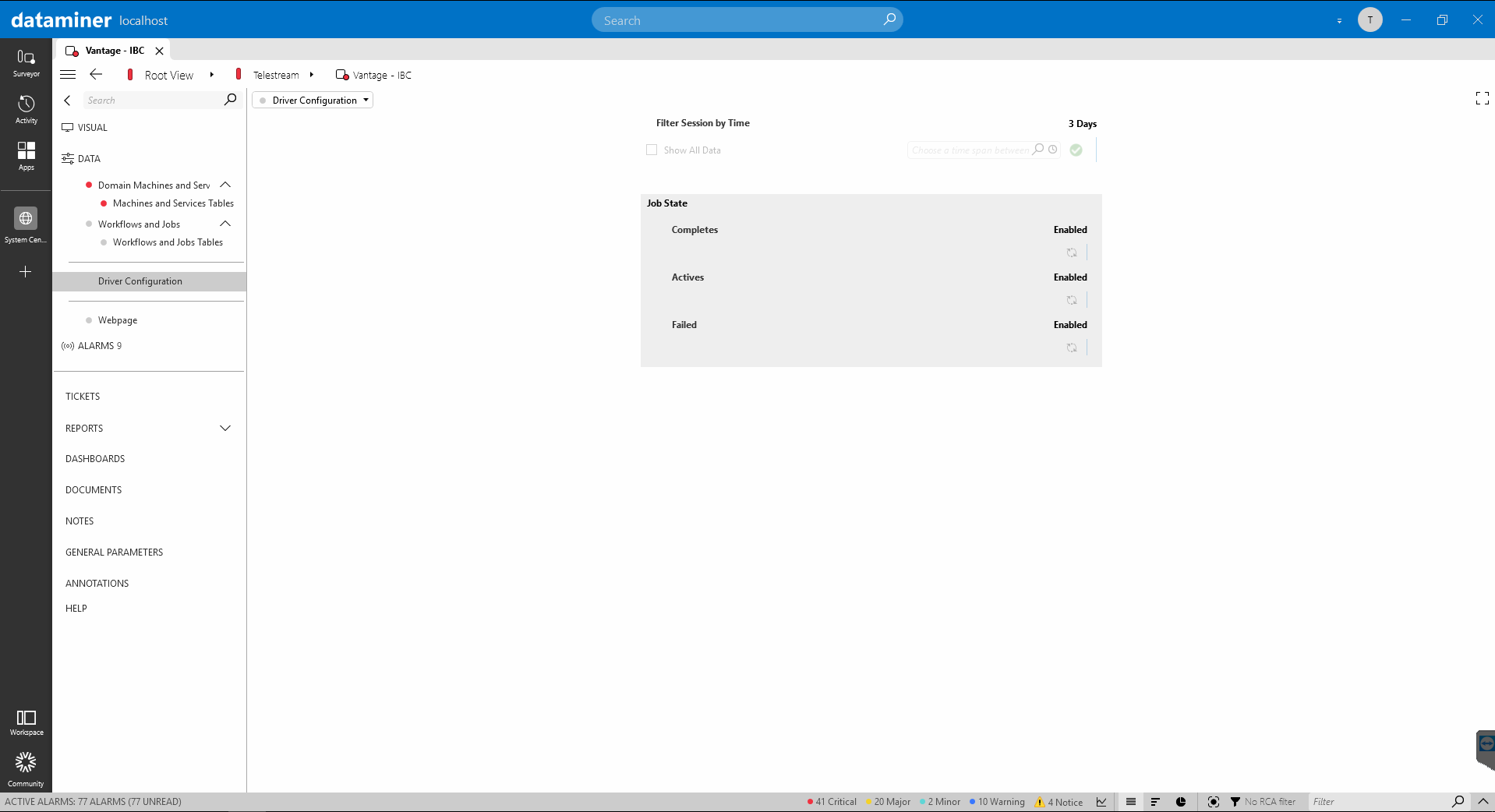
Task: Refresh the Failed job state
Action: tap(1072, 348)
